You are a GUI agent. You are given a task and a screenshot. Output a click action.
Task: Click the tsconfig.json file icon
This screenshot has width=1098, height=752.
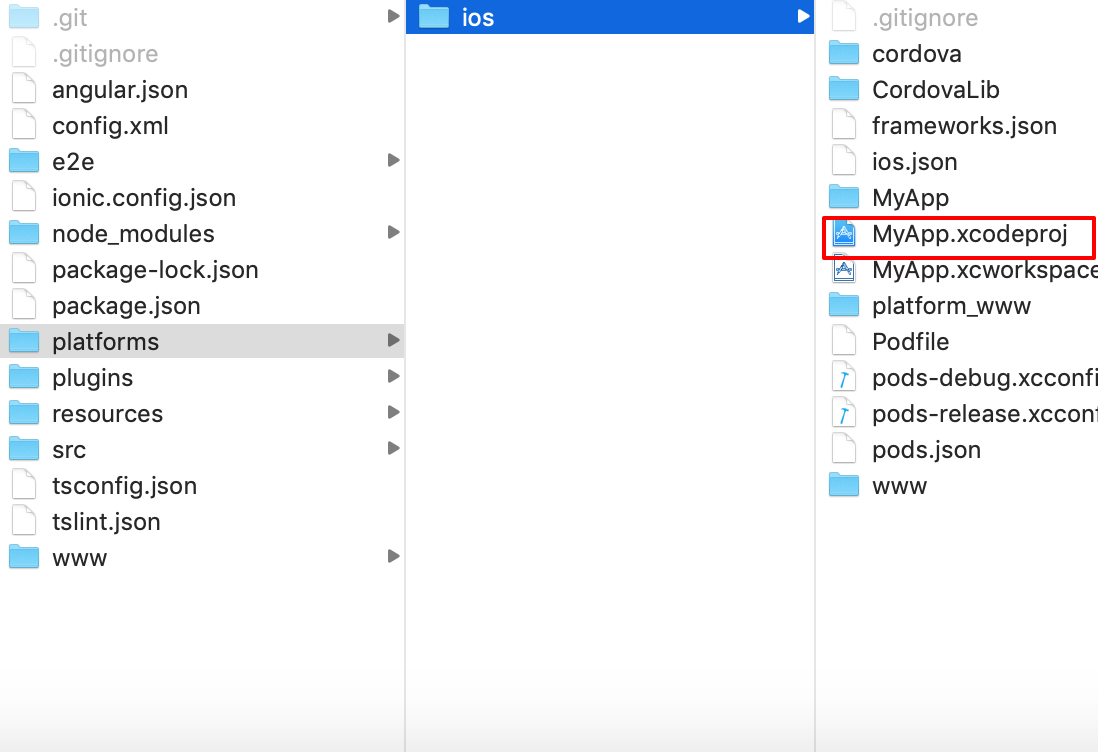24,486
